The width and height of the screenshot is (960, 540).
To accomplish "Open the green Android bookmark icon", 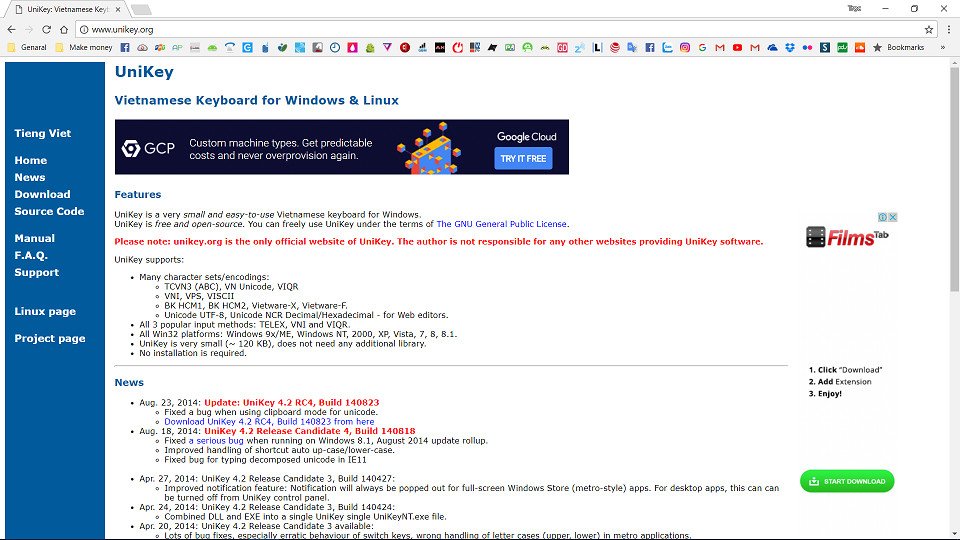I will [x=212, y=48].
